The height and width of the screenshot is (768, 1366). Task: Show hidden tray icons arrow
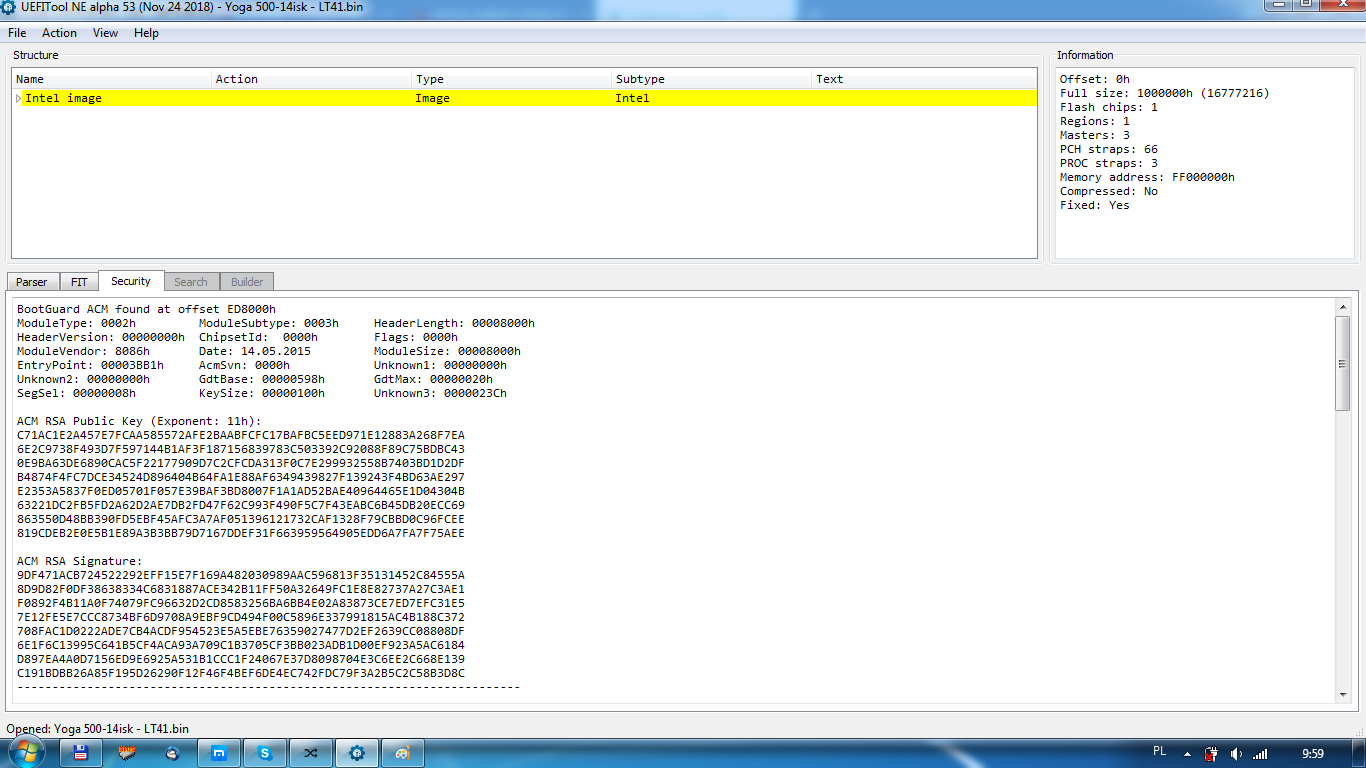[1187, 753]
